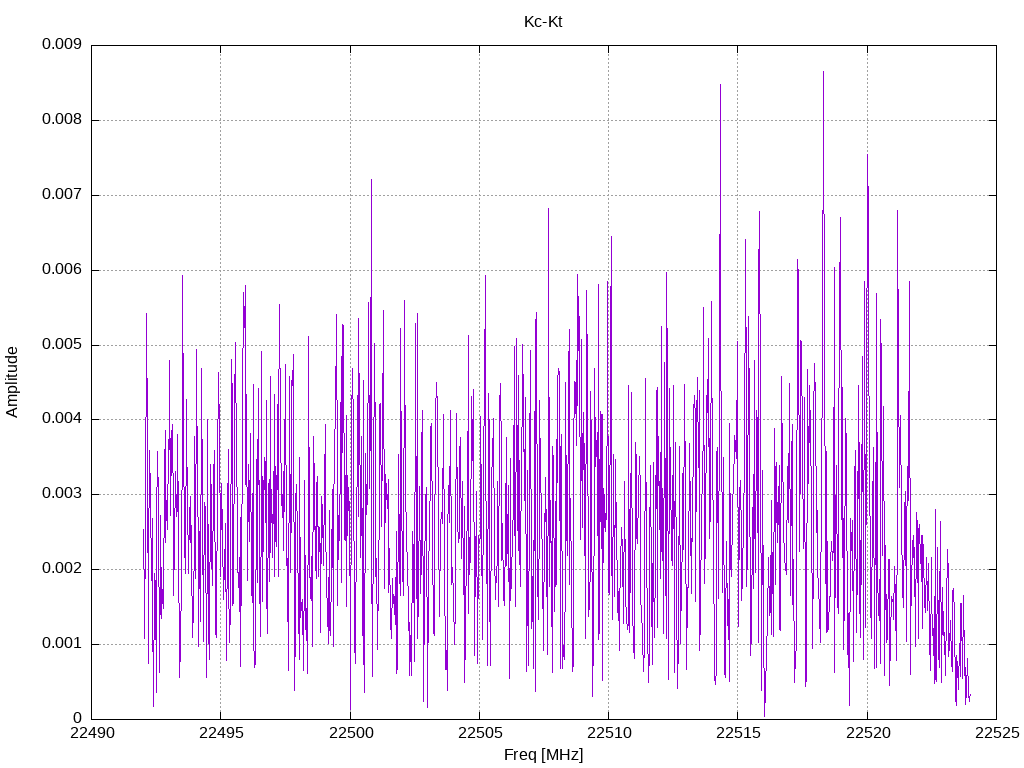Click x-axis tick label 22490

tap(92, 733)
